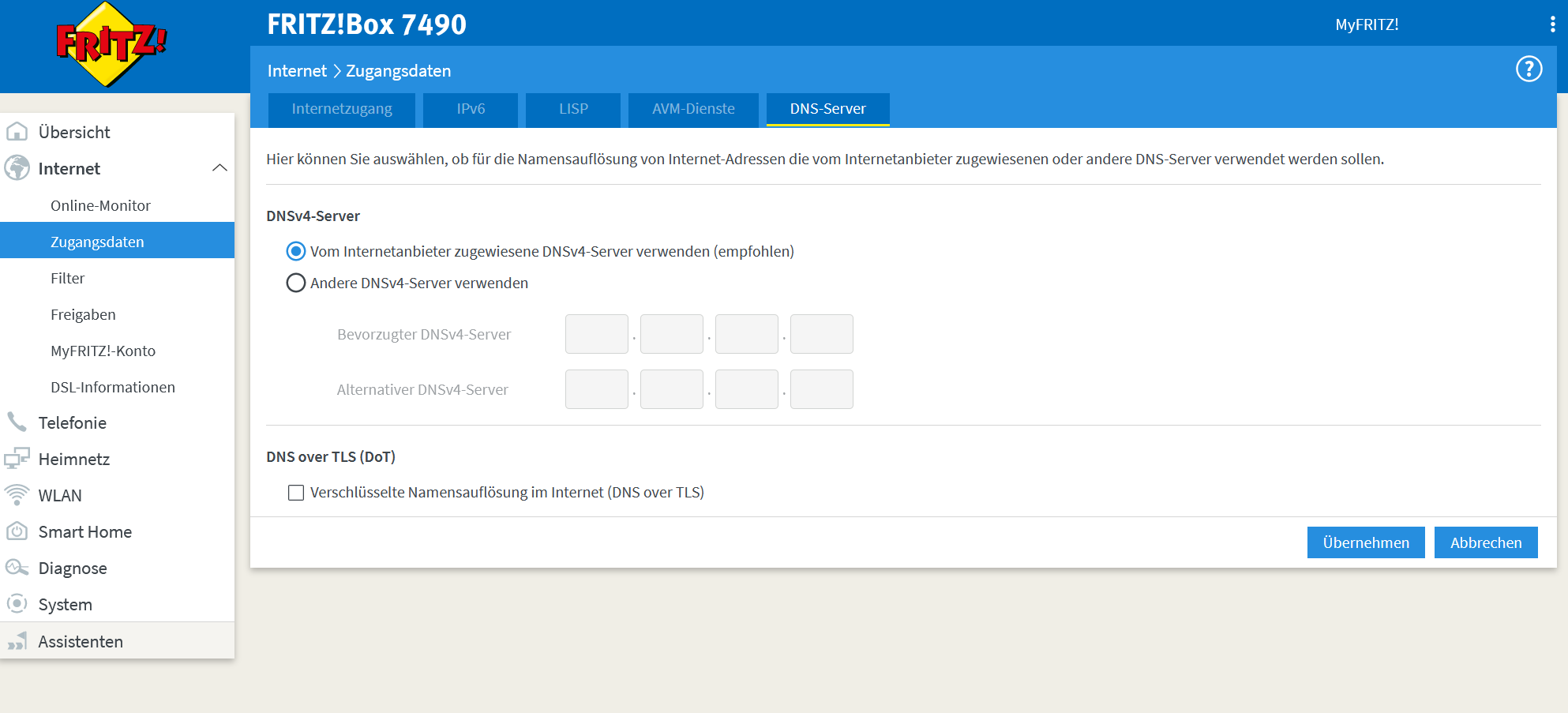
Task: Click the DNS over TLS (DoT) heading
Action: pos(331,457)
